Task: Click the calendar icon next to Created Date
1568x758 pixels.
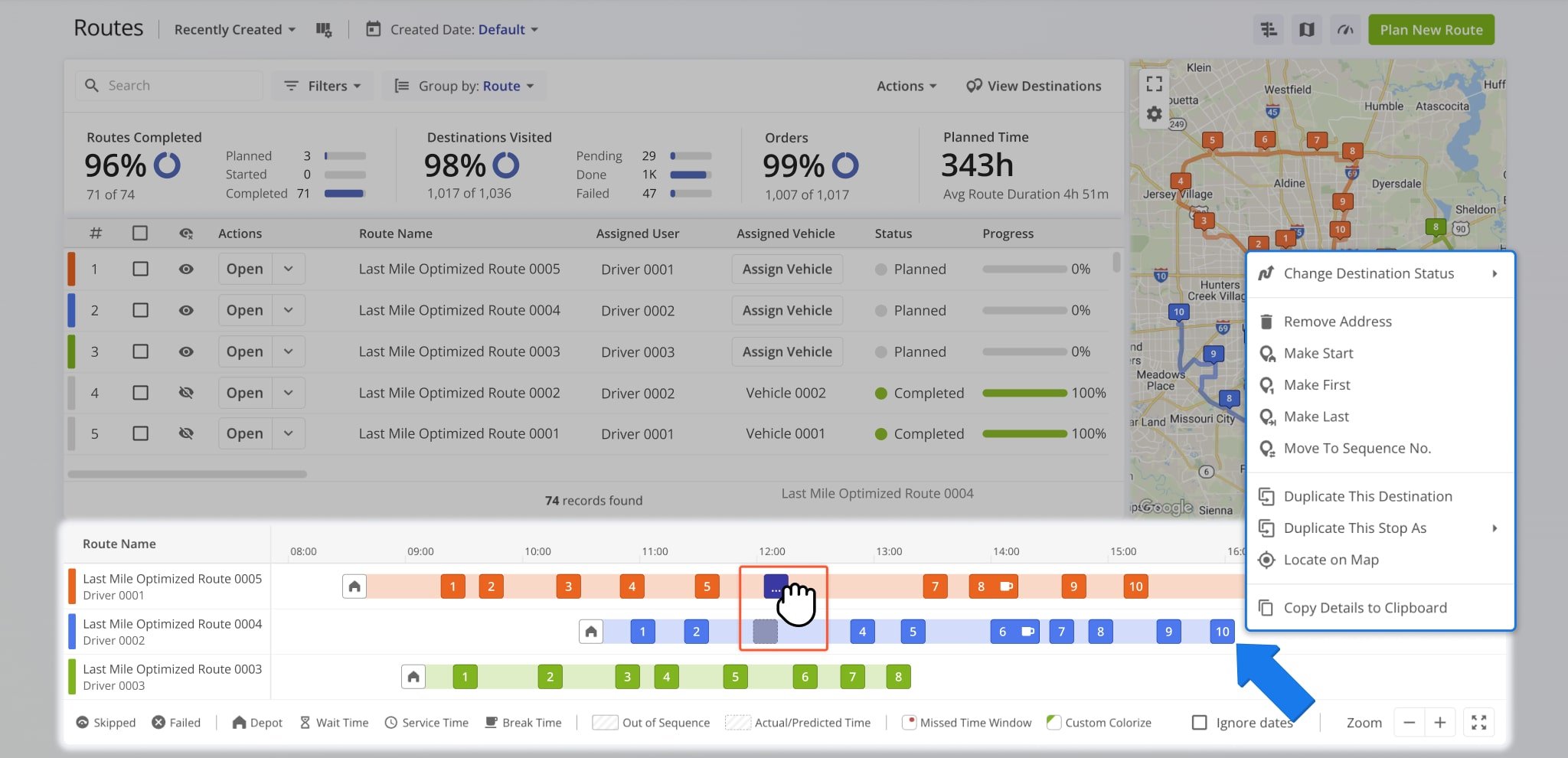Action: click(373, 29)
